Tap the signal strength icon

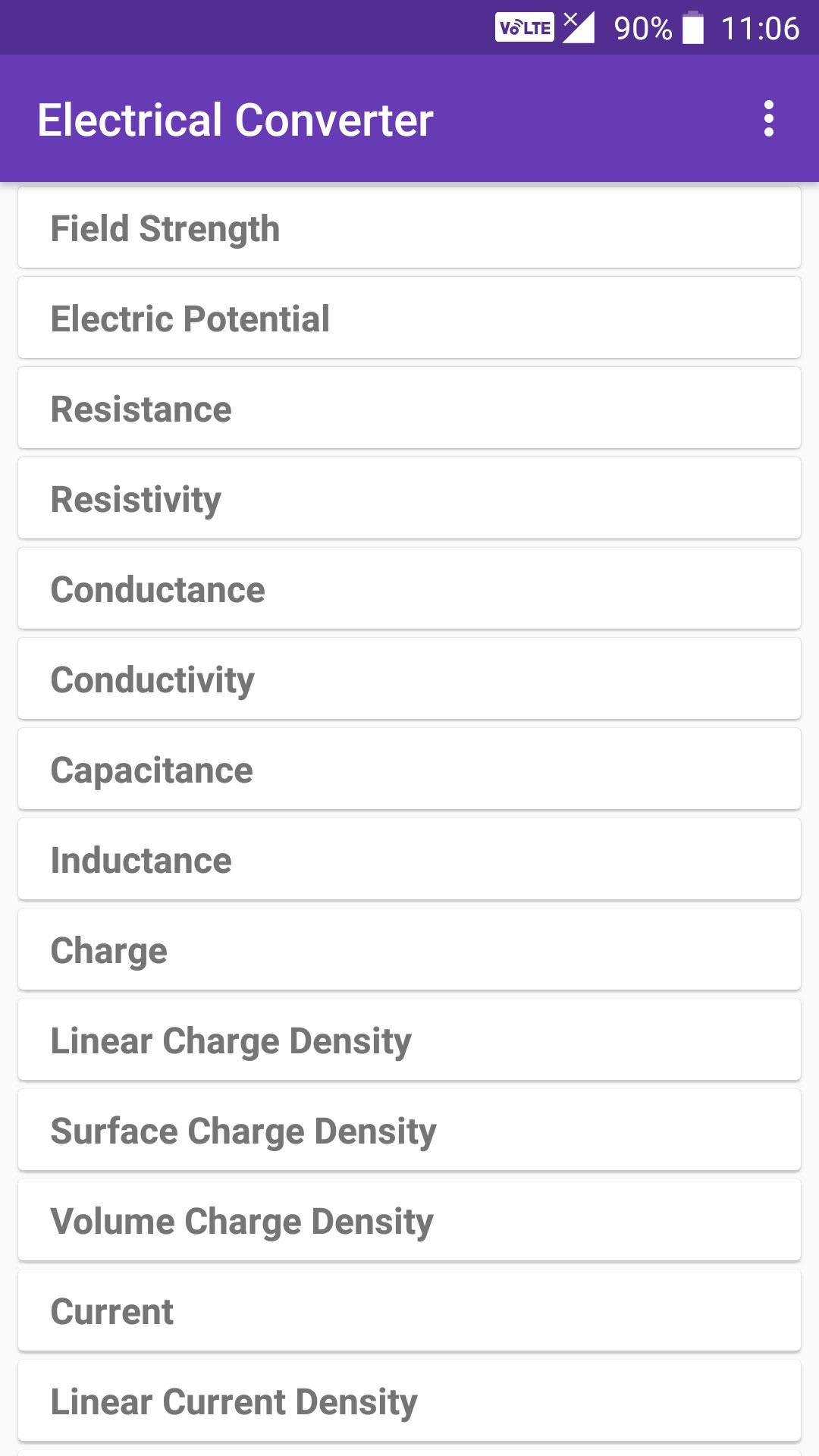(578, 27)
